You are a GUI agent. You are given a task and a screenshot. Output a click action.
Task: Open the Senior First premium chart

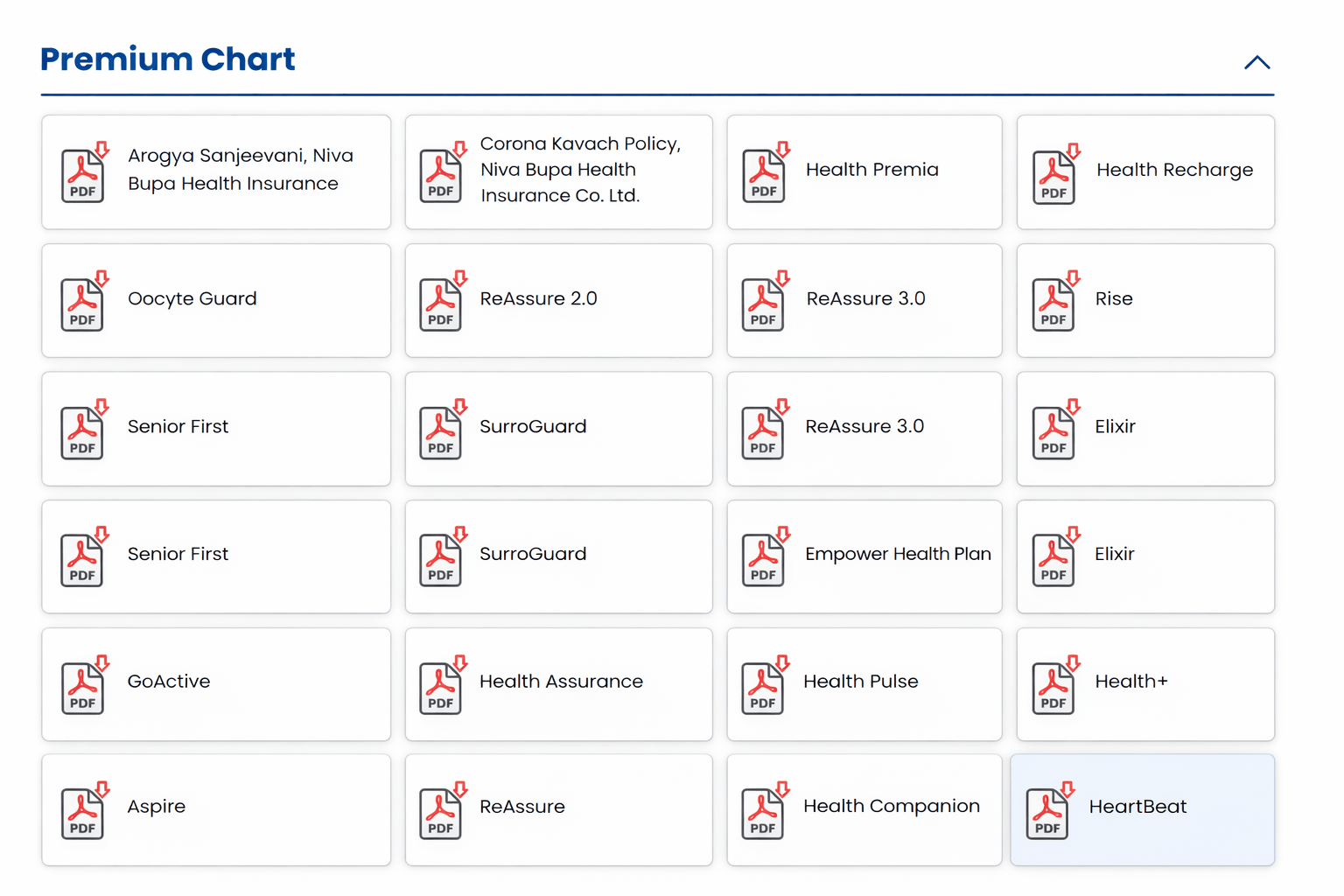click(x=215, y=429)
